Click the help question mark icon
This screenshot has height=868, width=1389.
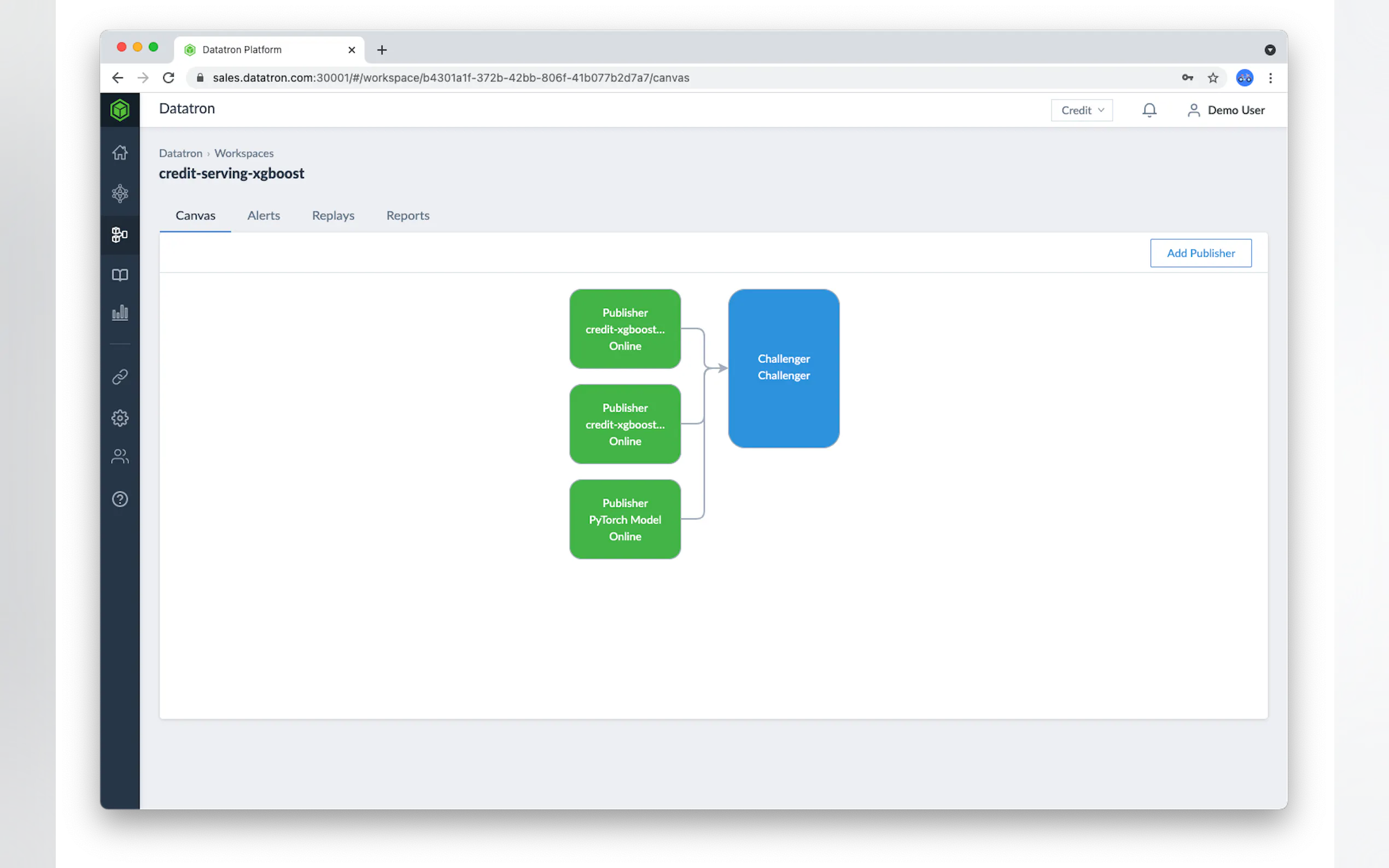tap(119, 499)
